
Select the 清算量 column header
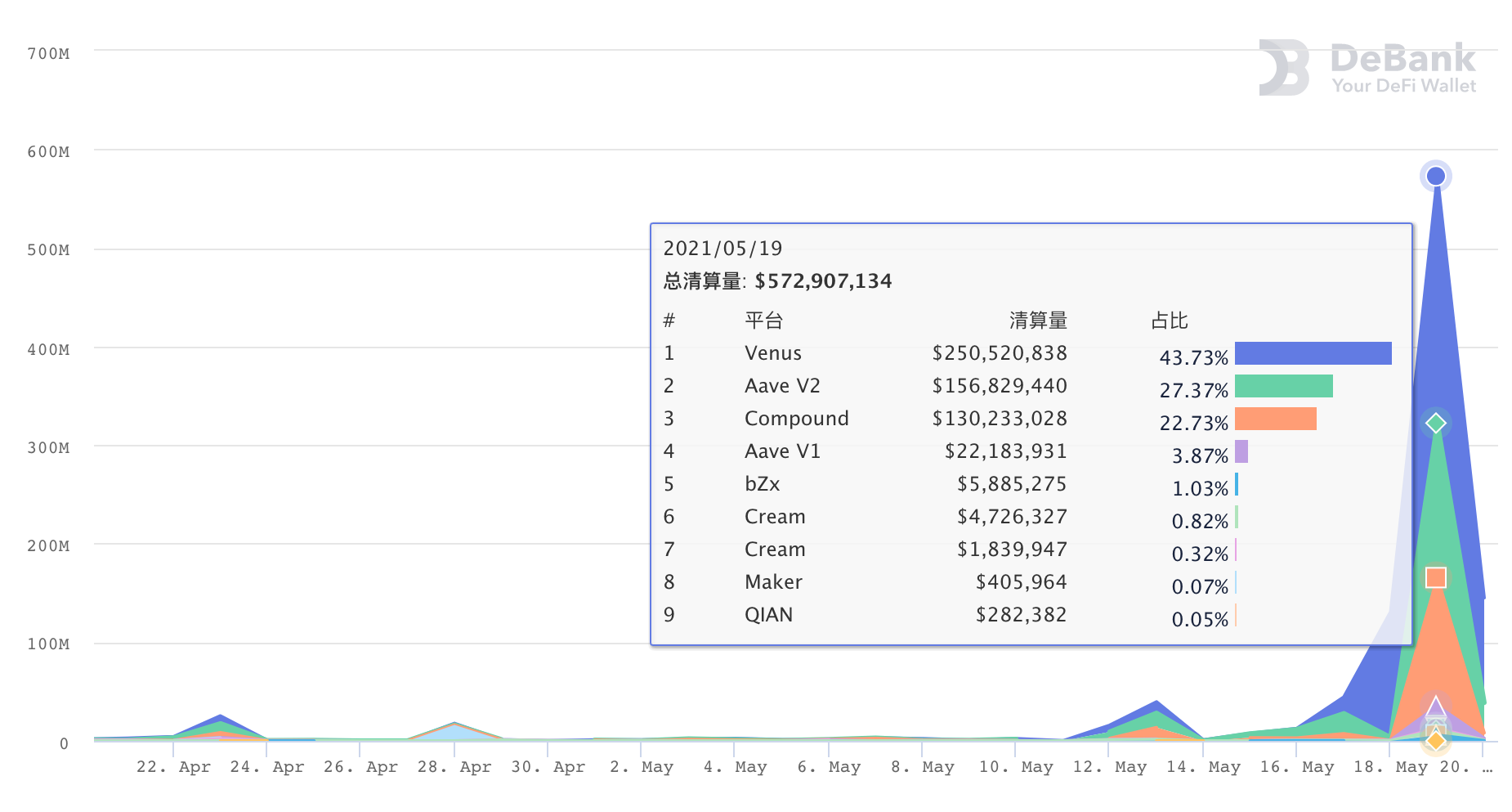point(1039,321)
